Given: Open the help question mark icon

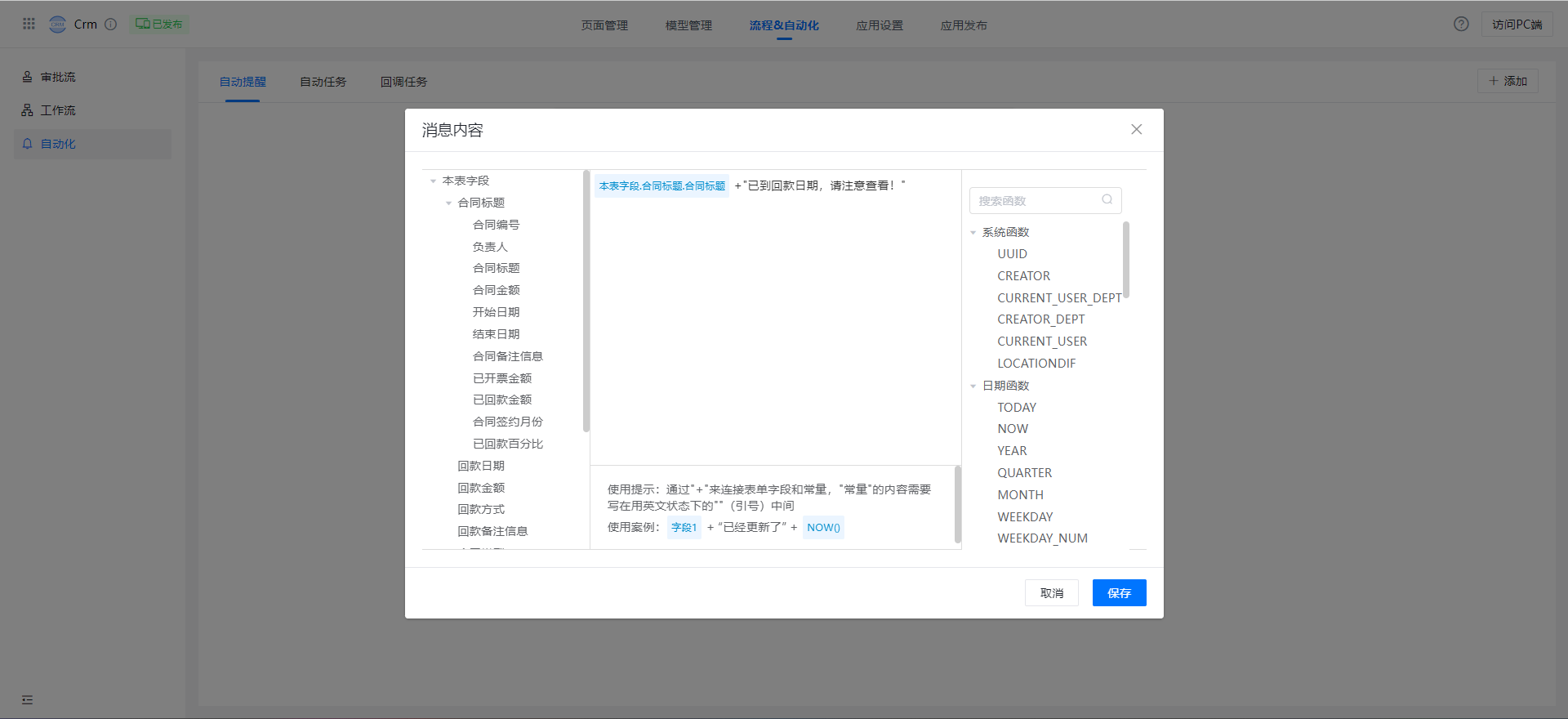Looking at the screenshot, I should click(x=1461, y=24).
